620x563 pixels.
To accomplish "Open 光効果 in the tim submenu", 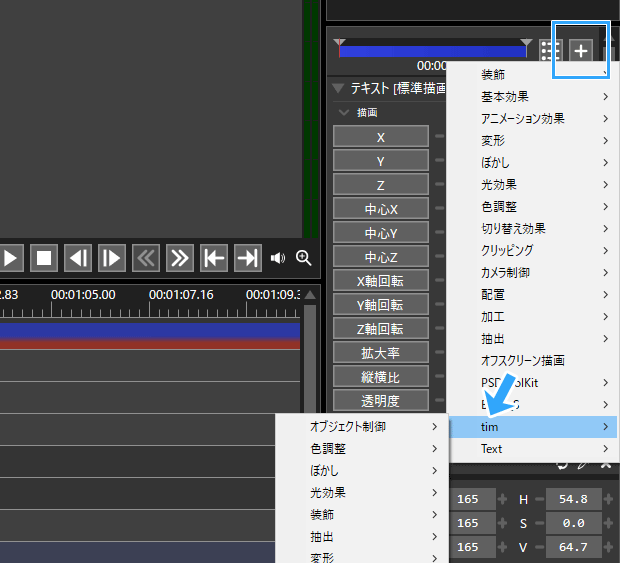I will pos(362,493).
